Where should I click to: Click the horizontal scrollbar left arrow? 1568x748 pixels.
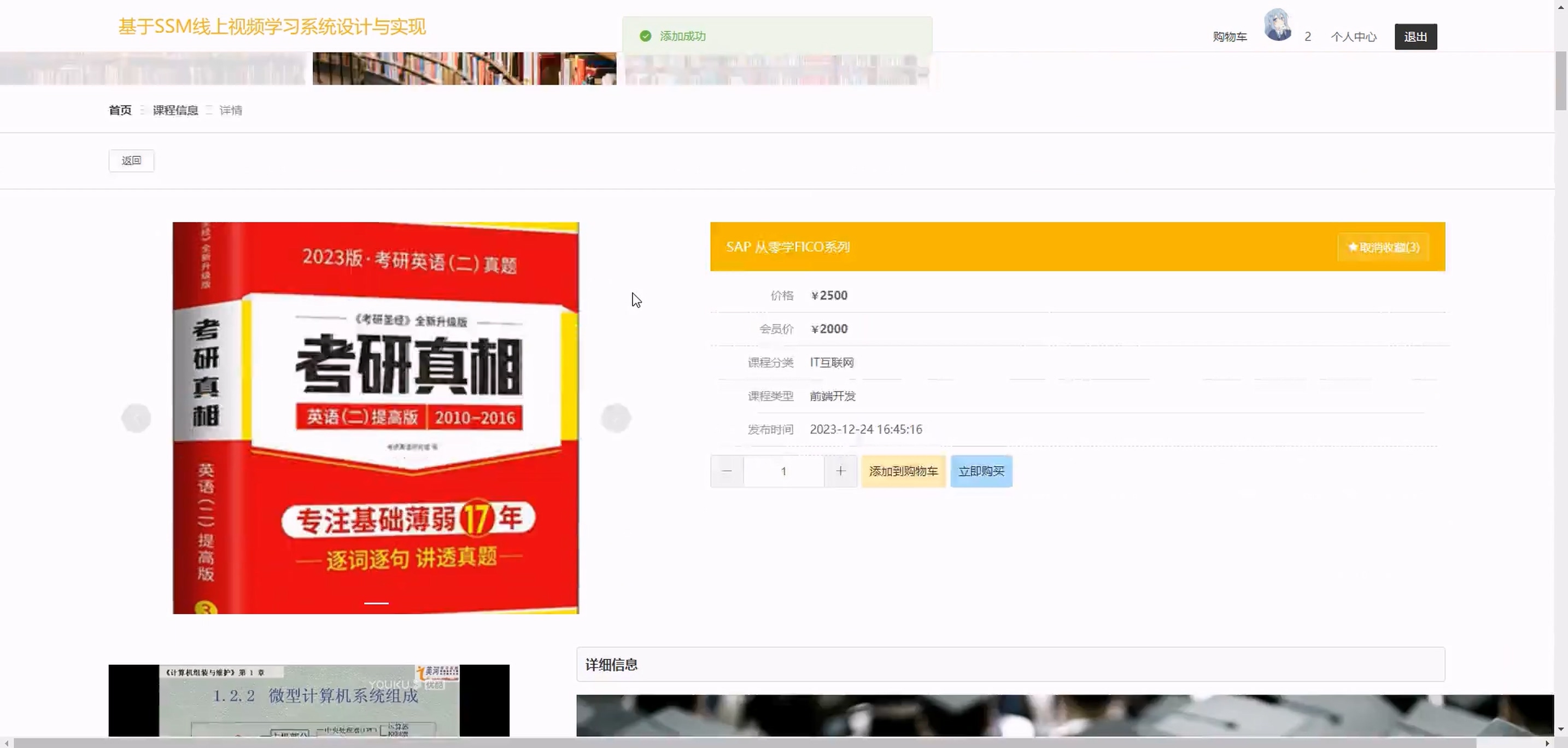click(x=6, y=743)
